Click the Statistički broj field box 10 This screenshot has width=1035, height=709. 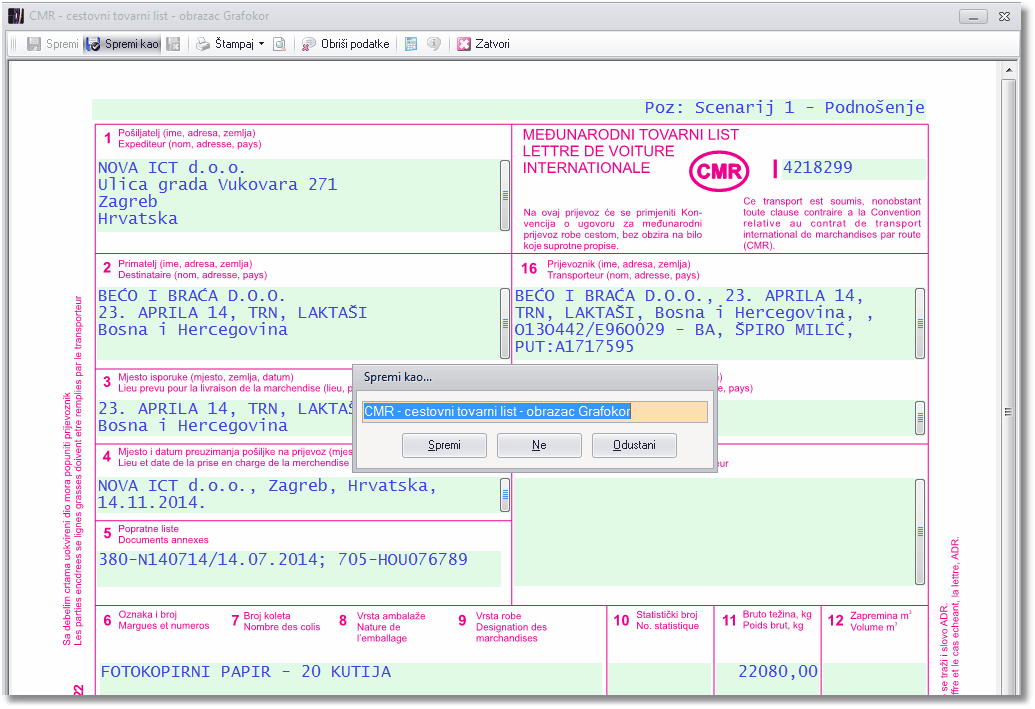tap(660, 679)
